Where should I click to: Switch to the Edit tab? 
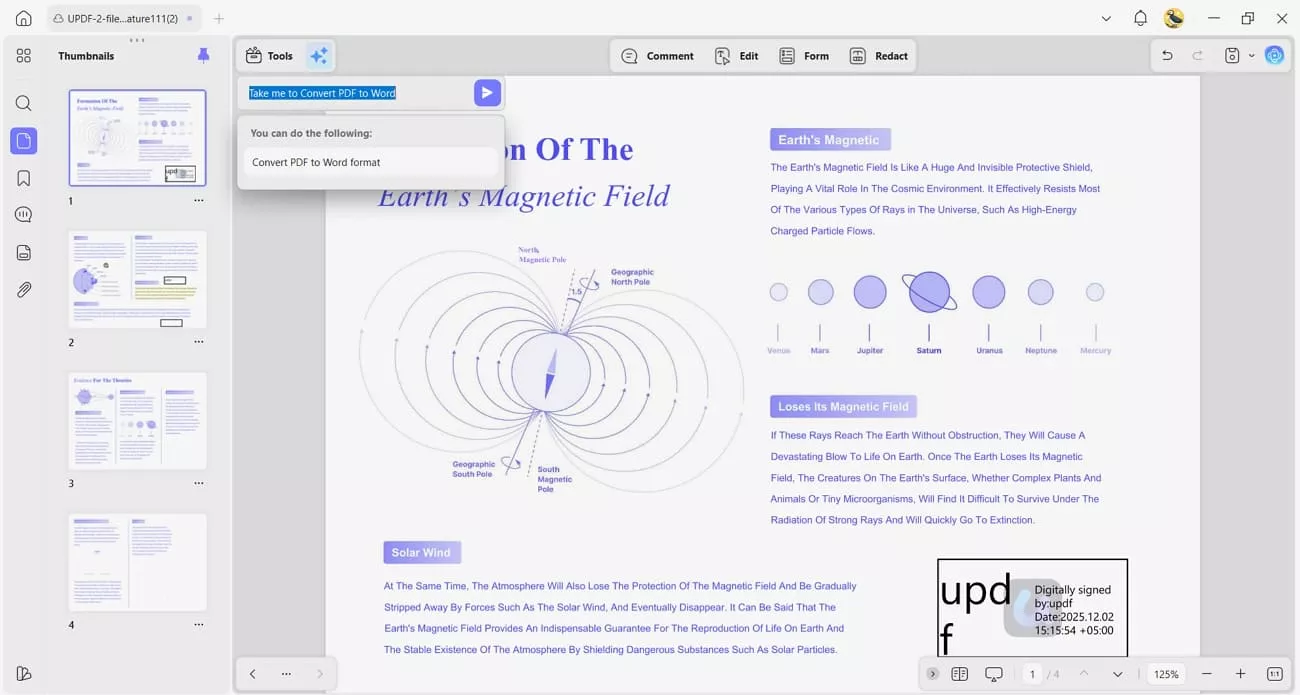(x=737, y=56)
